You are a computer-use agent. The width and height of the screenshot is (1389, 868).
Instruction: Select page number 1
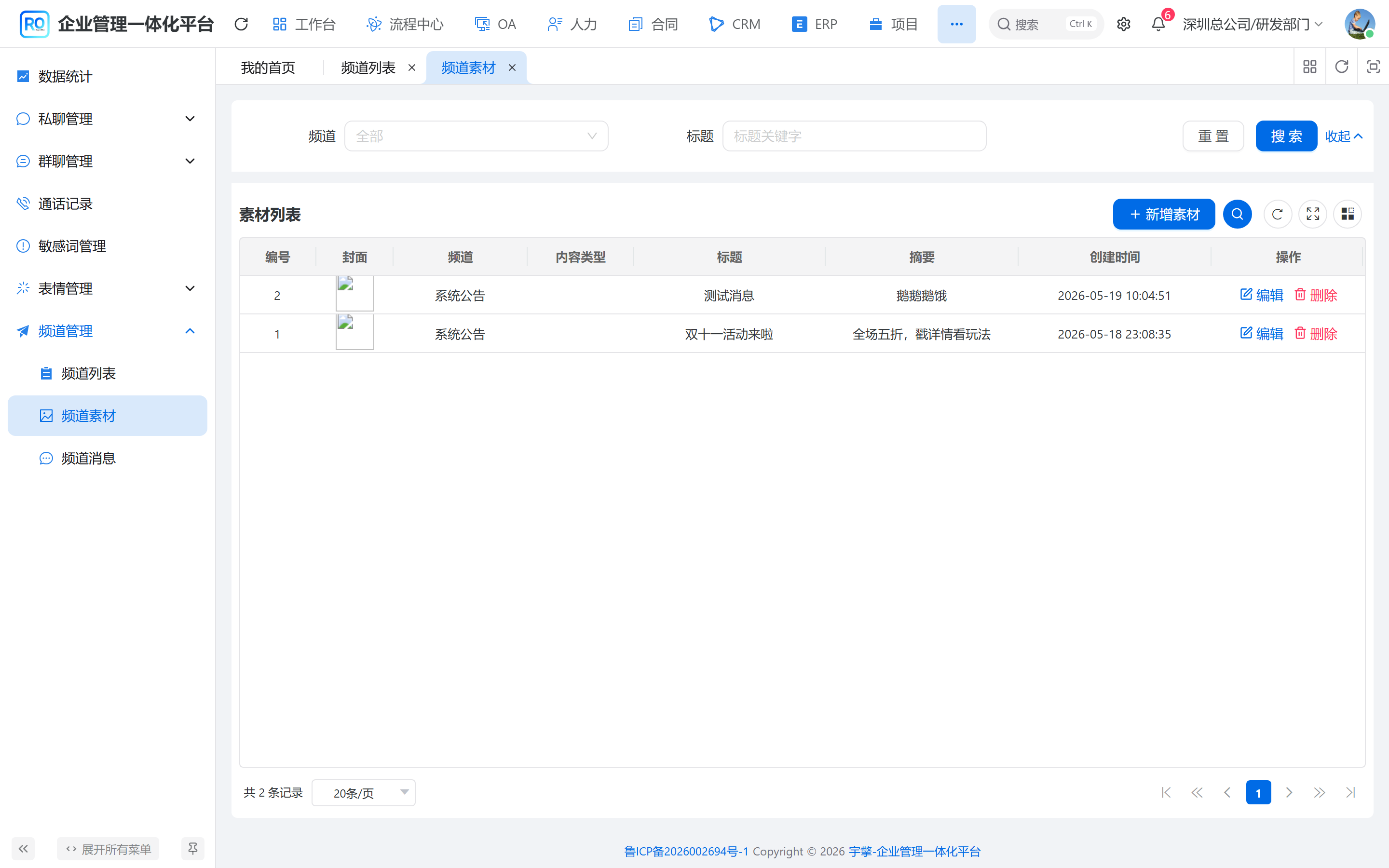point(1258,793)
